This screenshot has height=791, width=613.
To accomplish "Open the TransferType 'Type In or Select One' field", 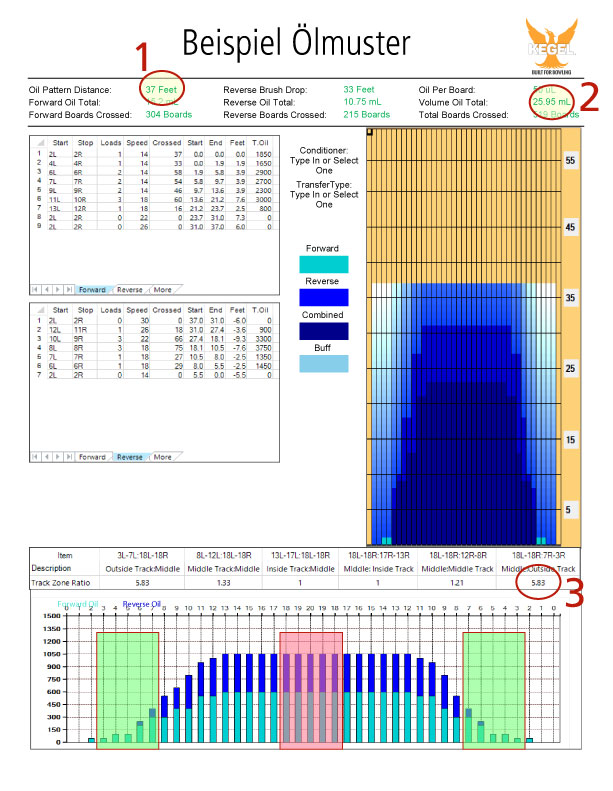I will [x=324, y=199].
